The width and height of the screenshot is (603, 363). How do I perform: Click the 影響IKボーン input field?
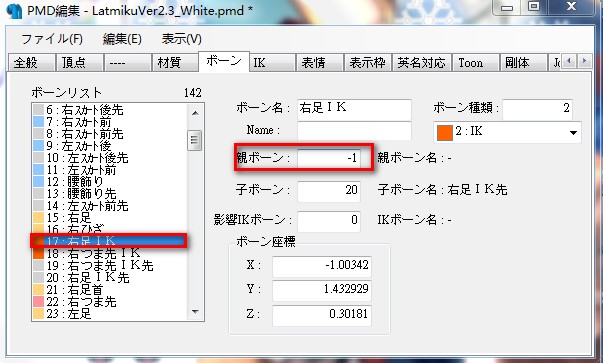click(329, 221)
